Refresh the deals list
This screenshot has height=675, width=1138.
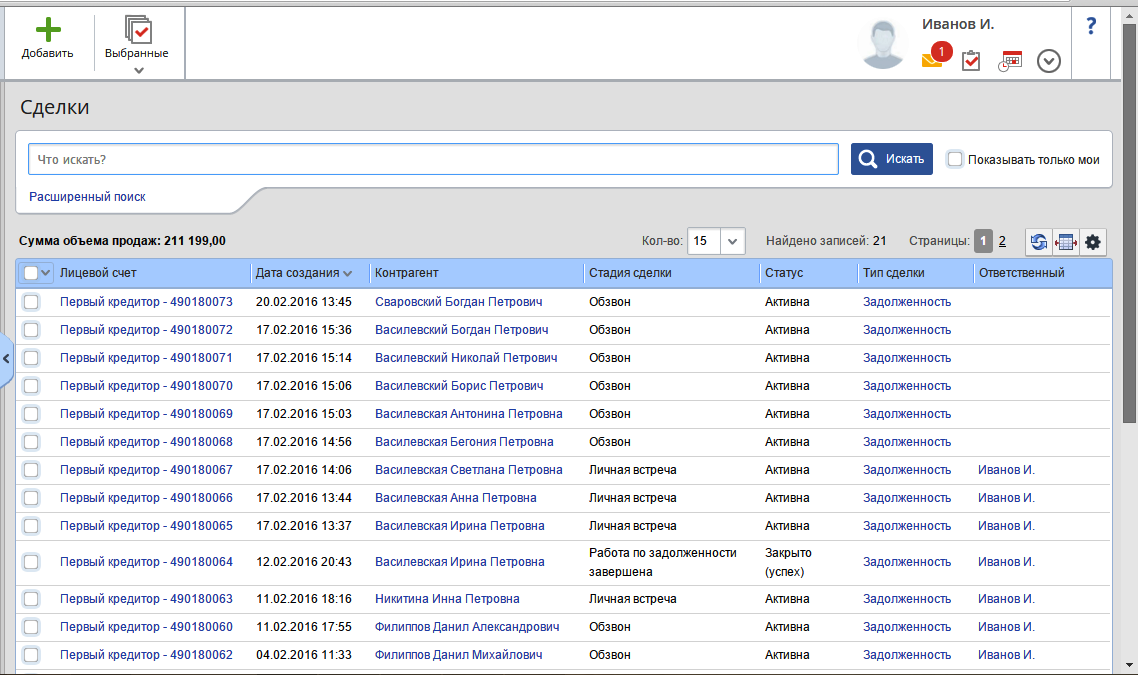(1039, 241)
